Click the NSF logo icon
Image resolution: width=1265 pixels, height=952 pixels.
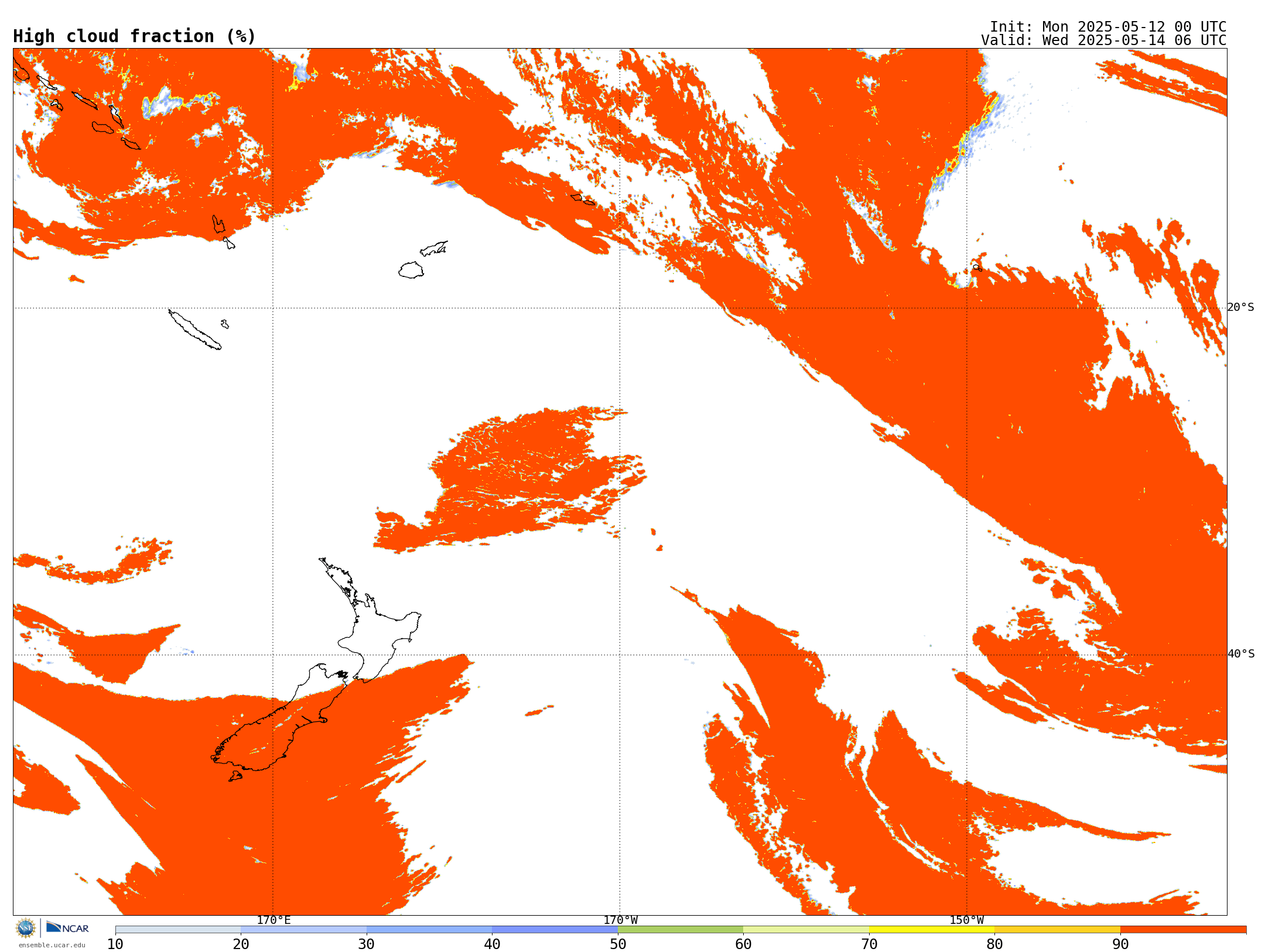click(26, 928)
